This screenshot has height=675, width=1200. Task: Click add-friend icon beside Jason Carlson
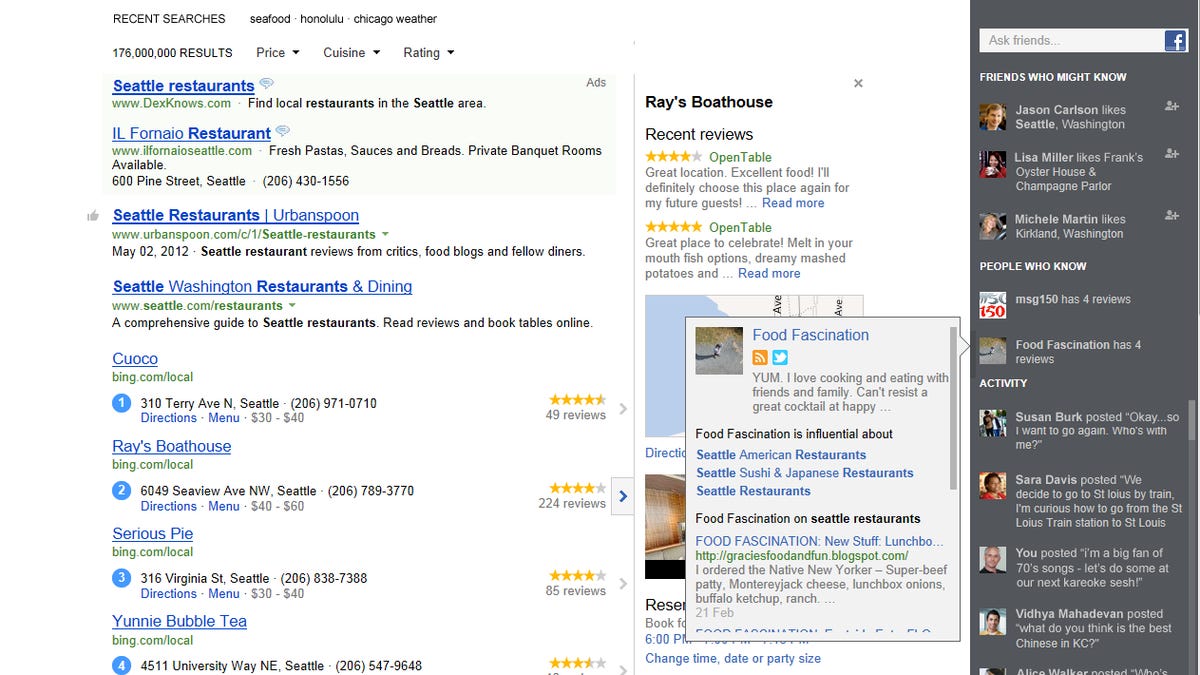point(1172,106)
